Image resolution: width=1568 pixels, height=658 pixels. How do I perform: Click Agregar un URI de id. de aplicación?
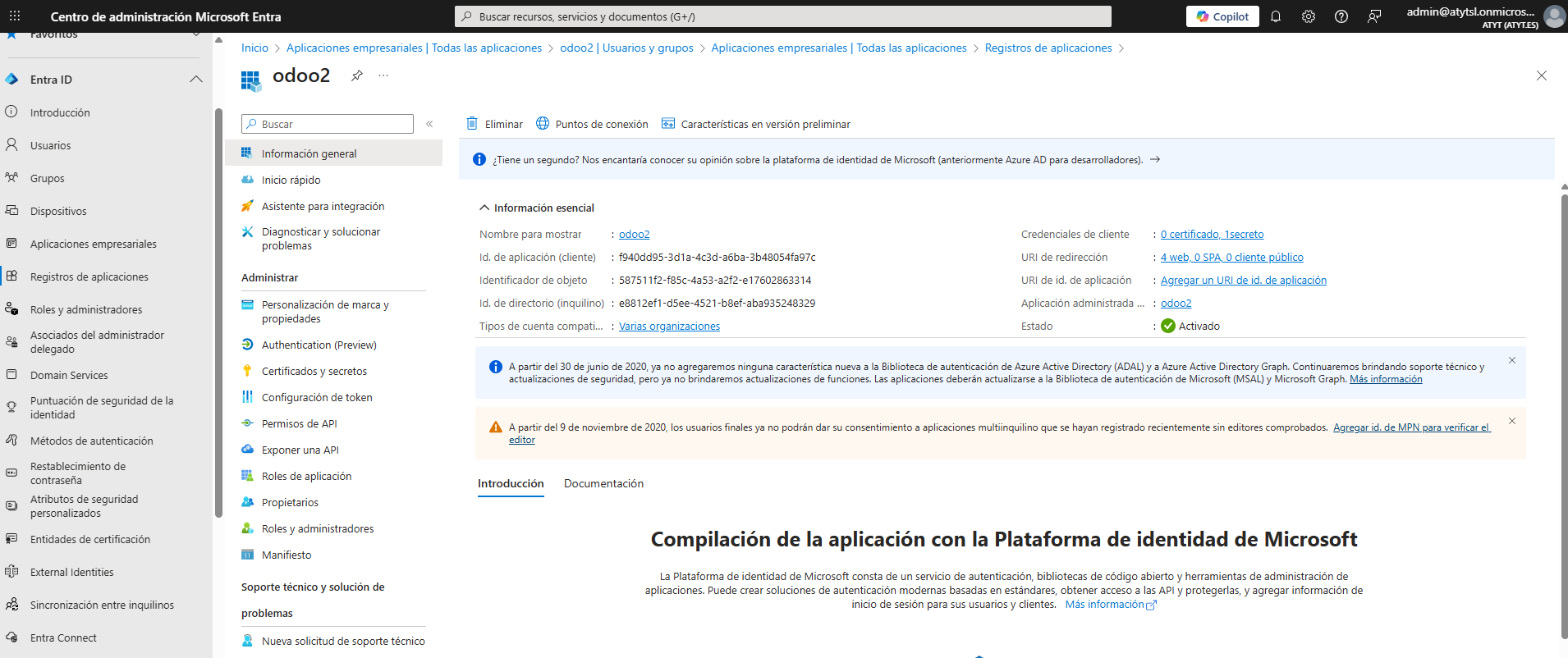coord(1243,280)
